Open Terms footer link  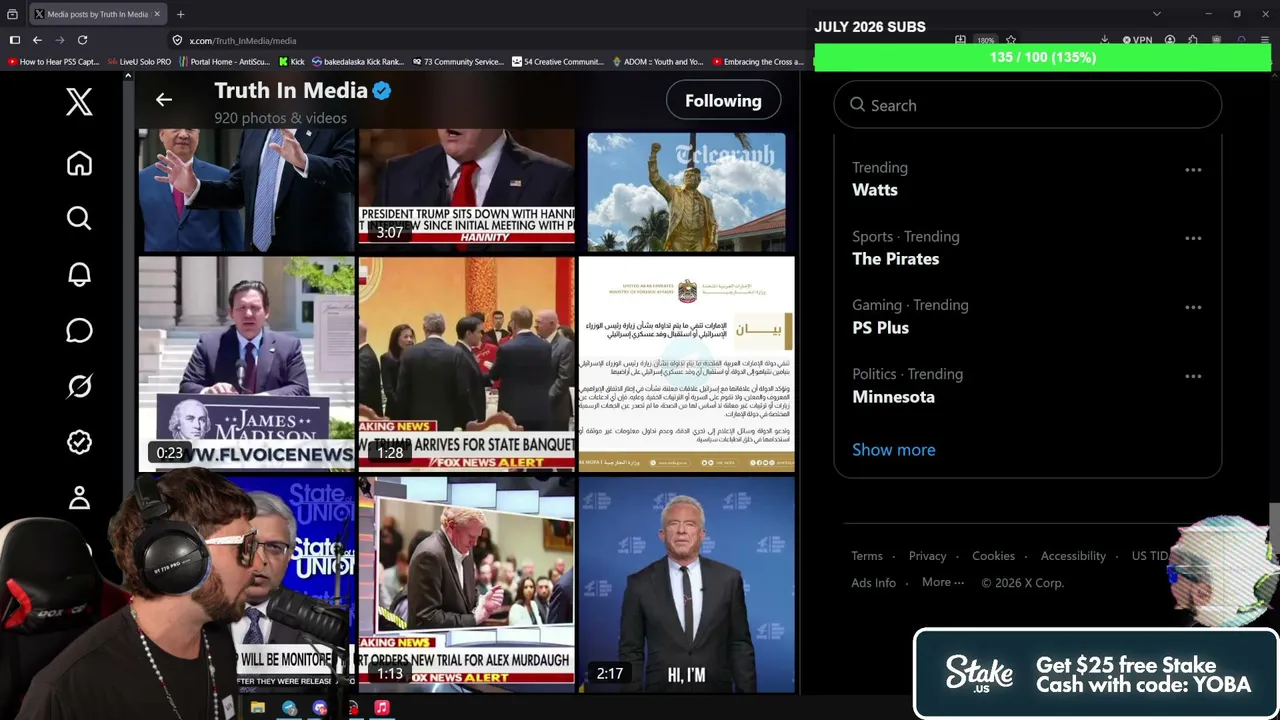point(867,556)
